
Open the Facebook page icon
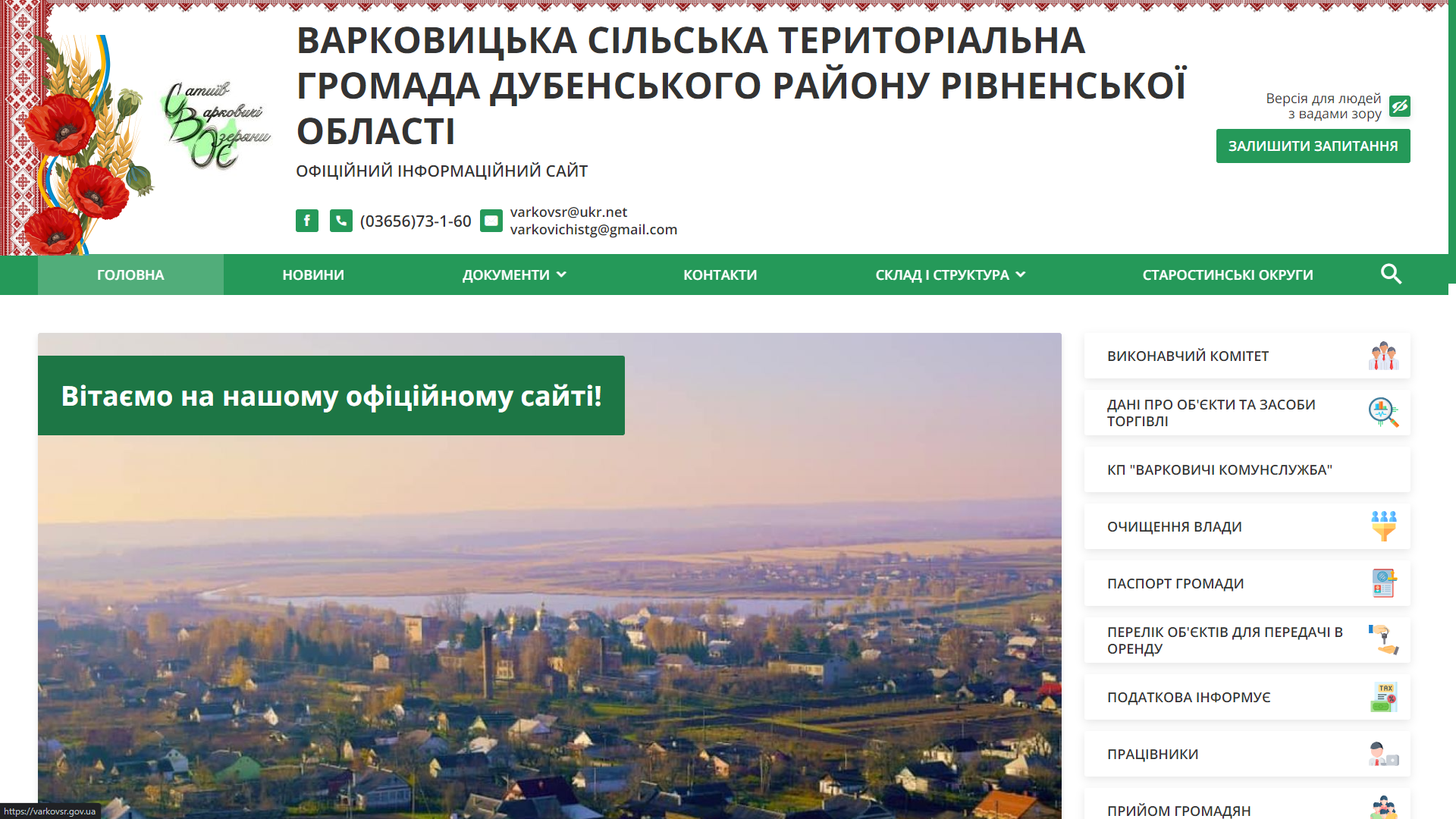point(306,221)
